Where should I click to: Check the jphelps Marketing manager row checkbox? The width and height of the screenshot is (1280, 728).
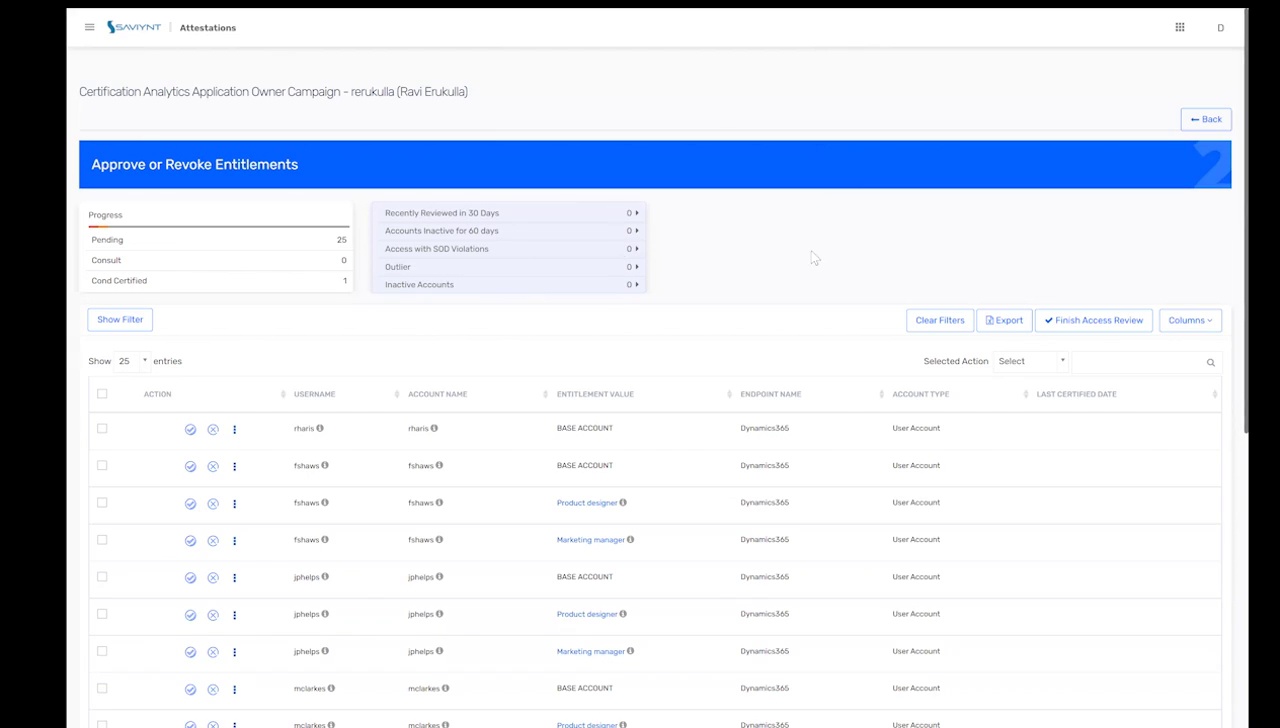[x=102, y=651]
